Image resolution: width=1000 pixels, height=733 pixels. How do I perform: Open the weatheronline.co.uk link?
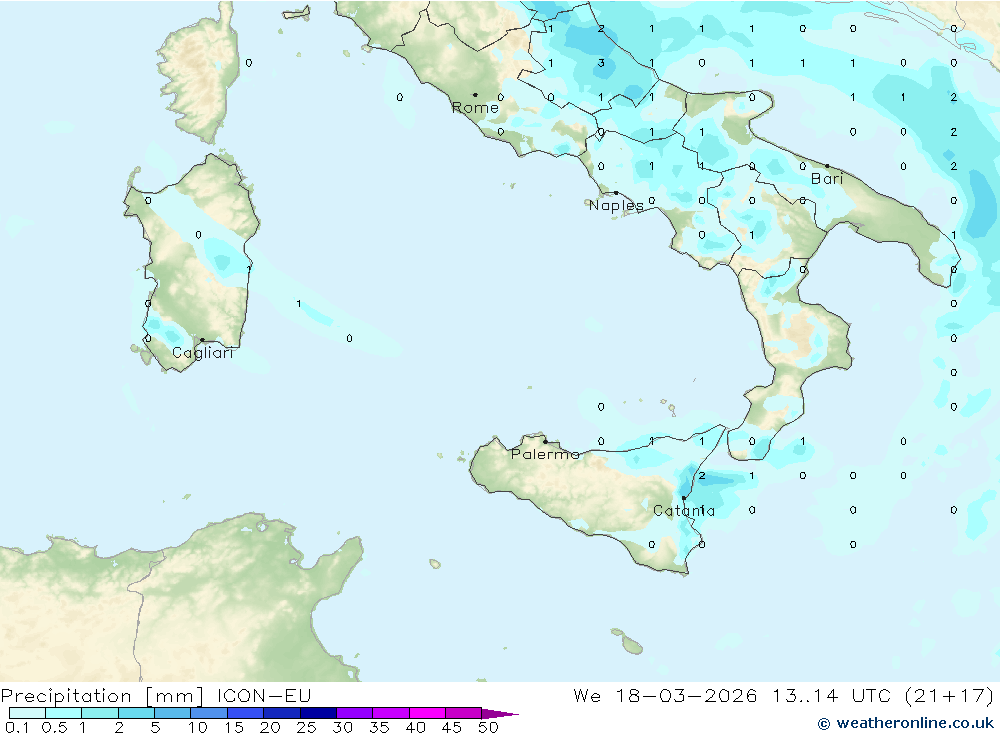(x=906, y=723)
